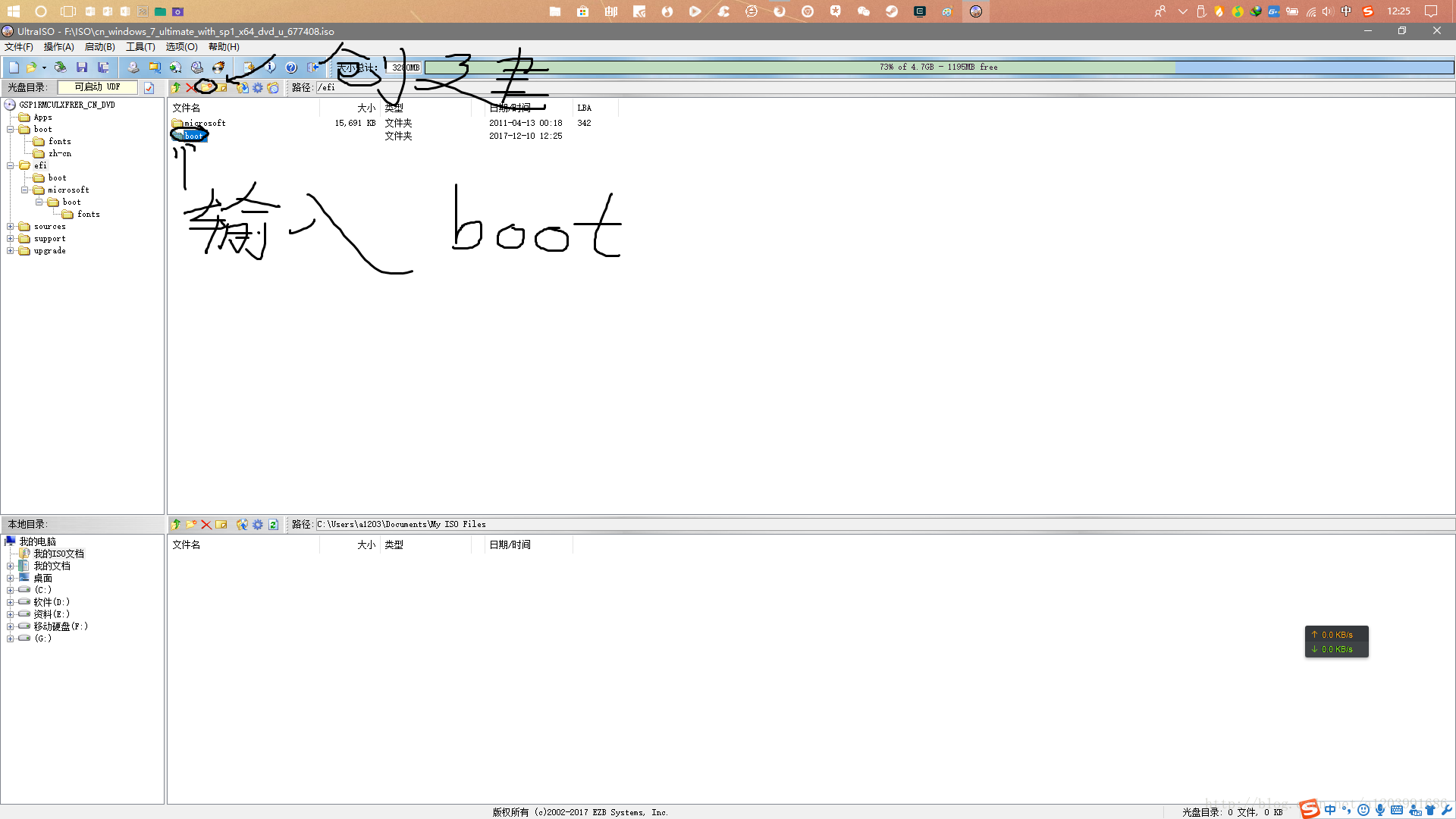1456x819 pixels.
Task: Click the red X delete icon in disc toolbar
Action: (x=190, y=88)
